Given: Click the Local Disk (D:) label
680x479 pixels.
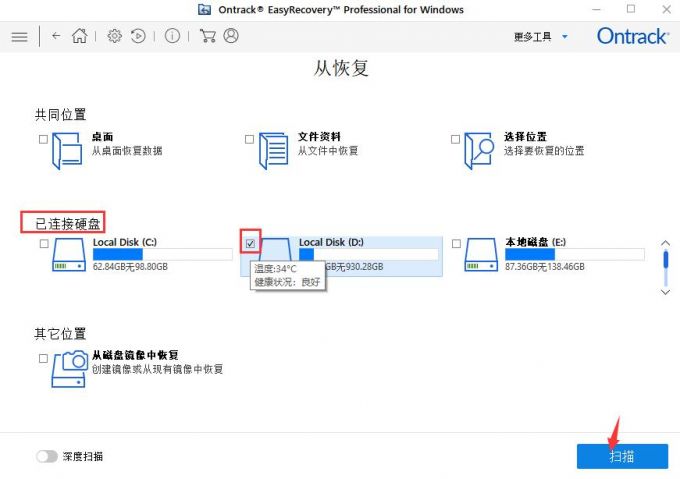Looking at the screenshot, I should pyautogui.click(x=331, y=242).
